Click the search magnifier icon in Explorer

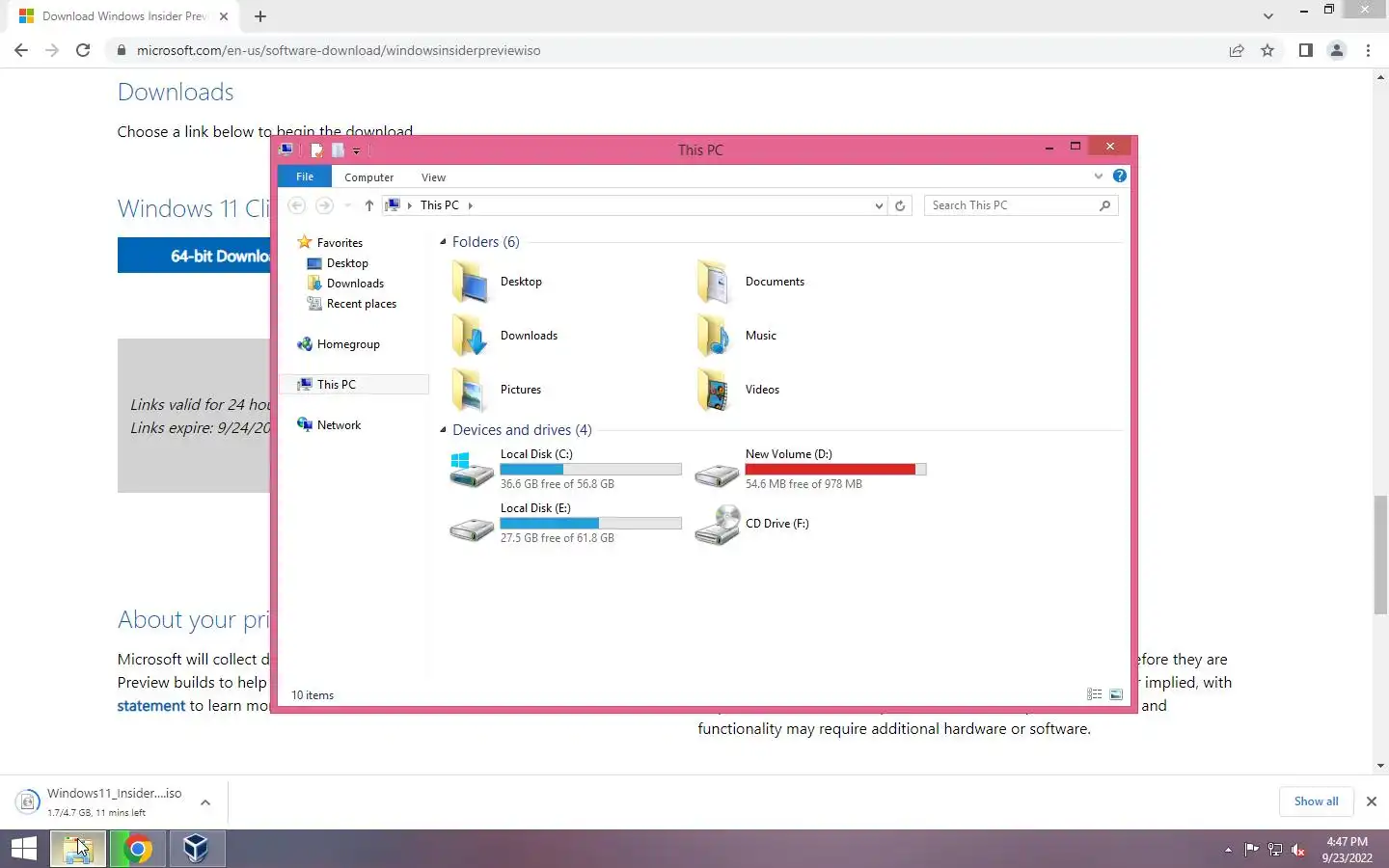[1104, 205]
